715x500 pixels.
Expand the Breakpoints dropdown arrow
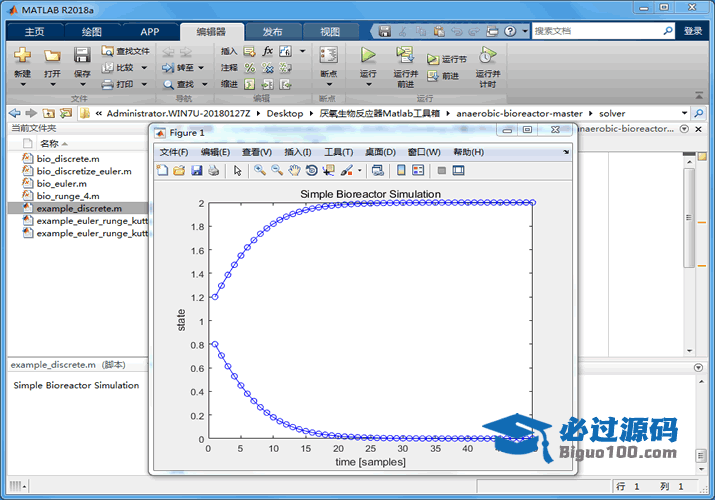(x=329, y=84)
